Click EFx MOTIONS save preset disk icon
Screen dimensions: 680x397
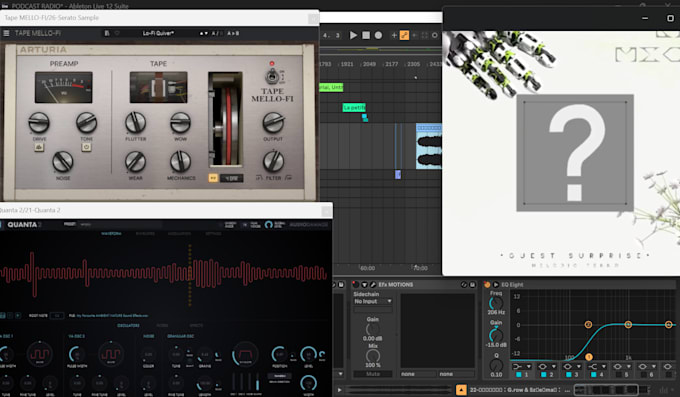pos(472,285)
